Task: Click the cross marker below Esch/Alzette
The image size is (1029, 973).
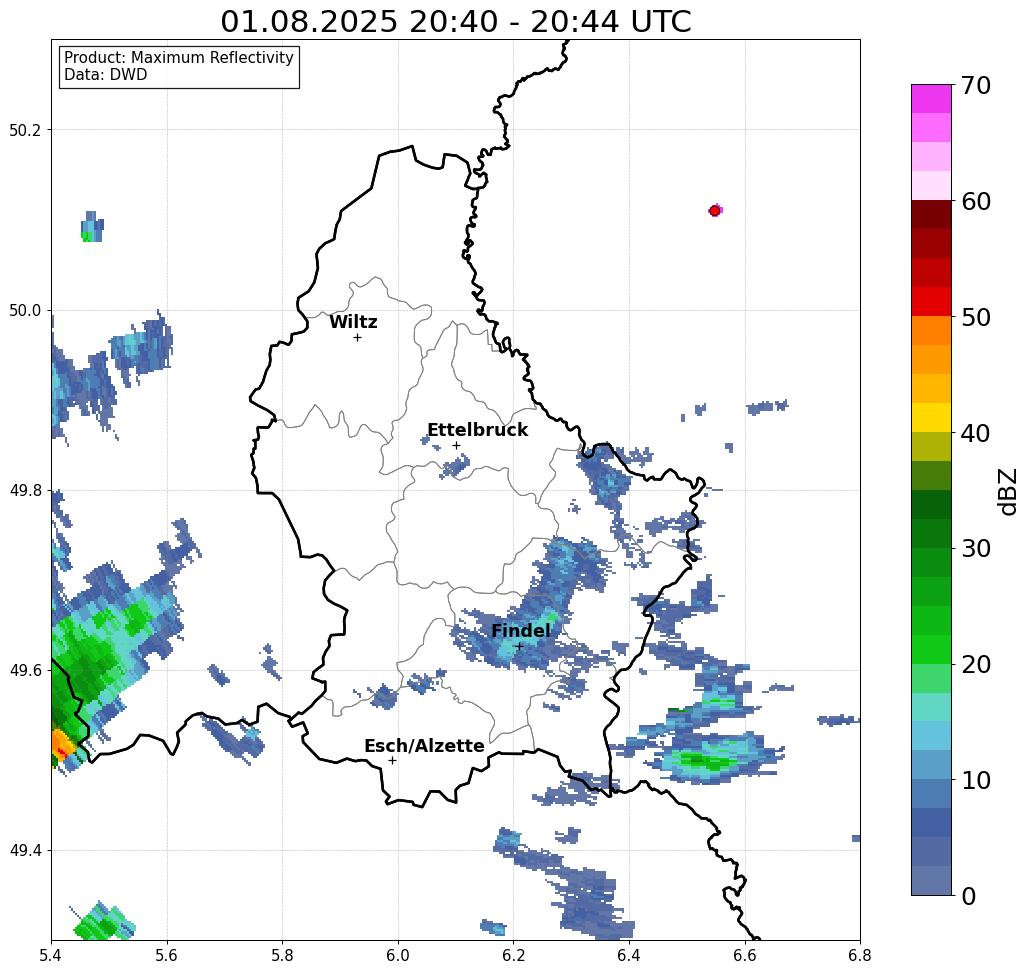Action: coord(392,760)
